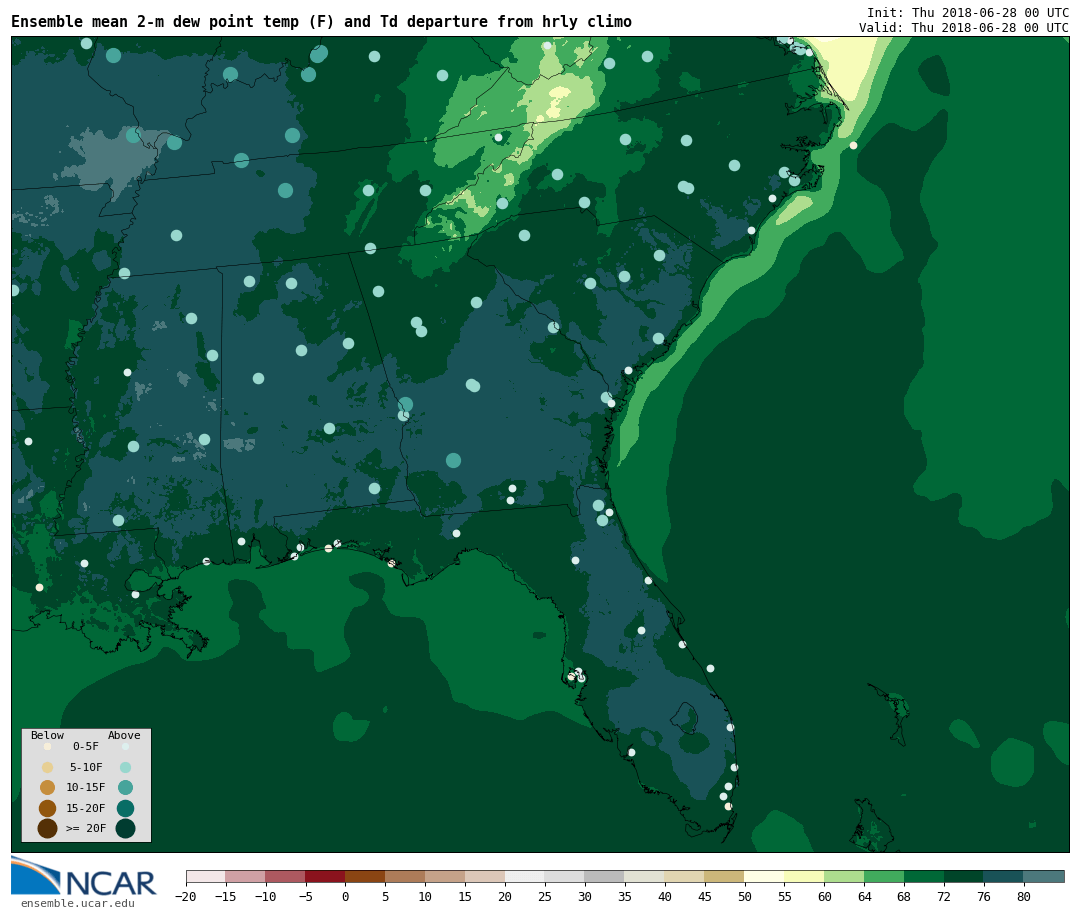This screenshot has height=915, width=1080.
Task: Select the 20 to 25 colorbar swatch
Action: click(526, 876)
